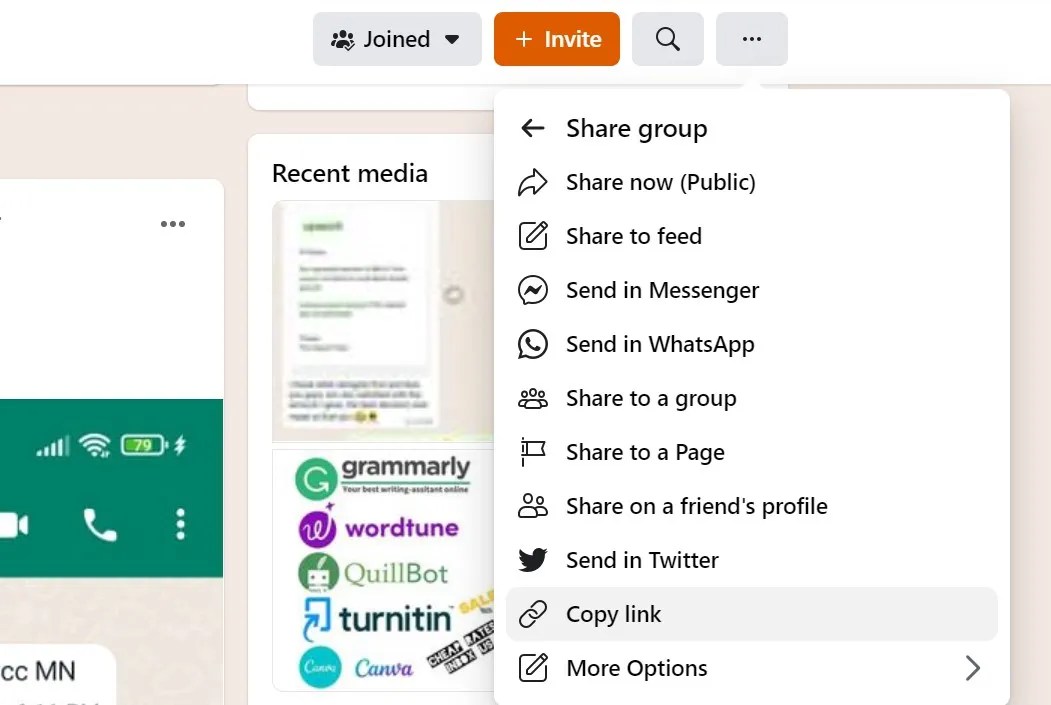Open the first Recent media thumbnail
The width and height of the screenshot is (1051, 705).
click(x=382, y=320)
